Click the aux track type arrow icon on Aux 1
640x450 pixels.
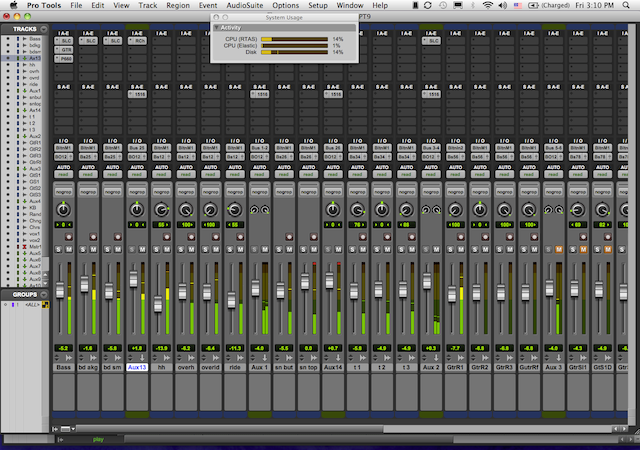264,358
